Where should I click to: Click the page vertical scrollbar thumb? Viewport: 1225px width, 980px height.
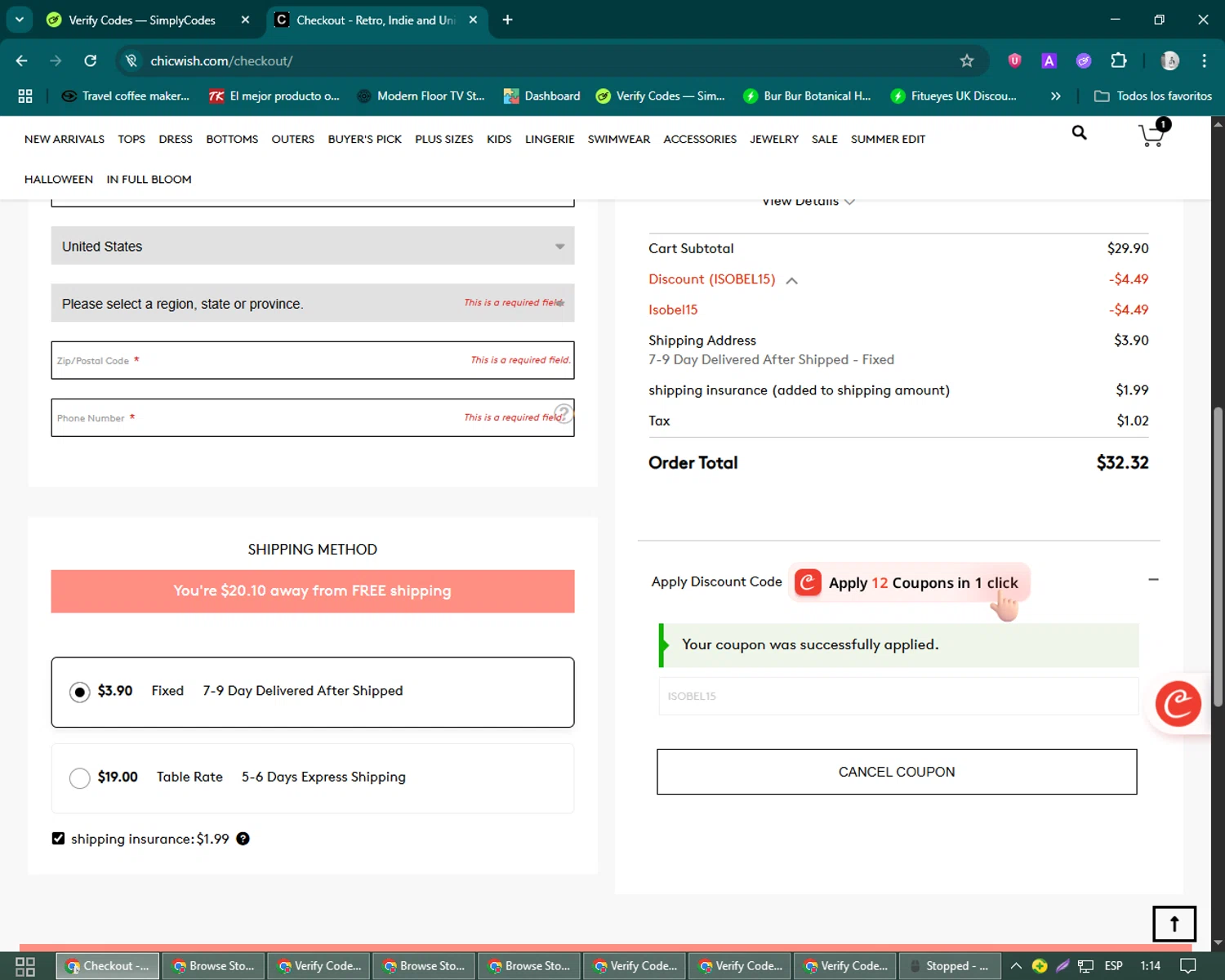coord(1218,555)
